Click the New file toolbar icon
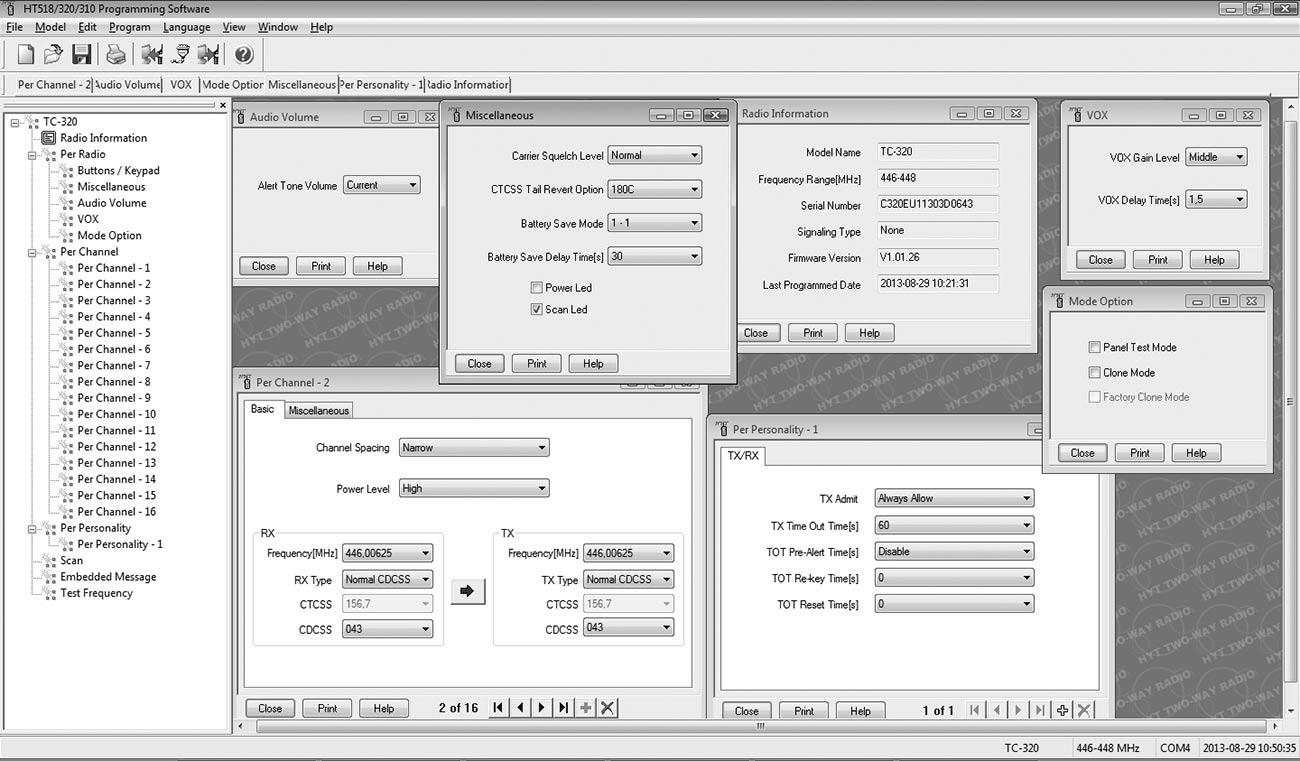 tap(26, 55)
